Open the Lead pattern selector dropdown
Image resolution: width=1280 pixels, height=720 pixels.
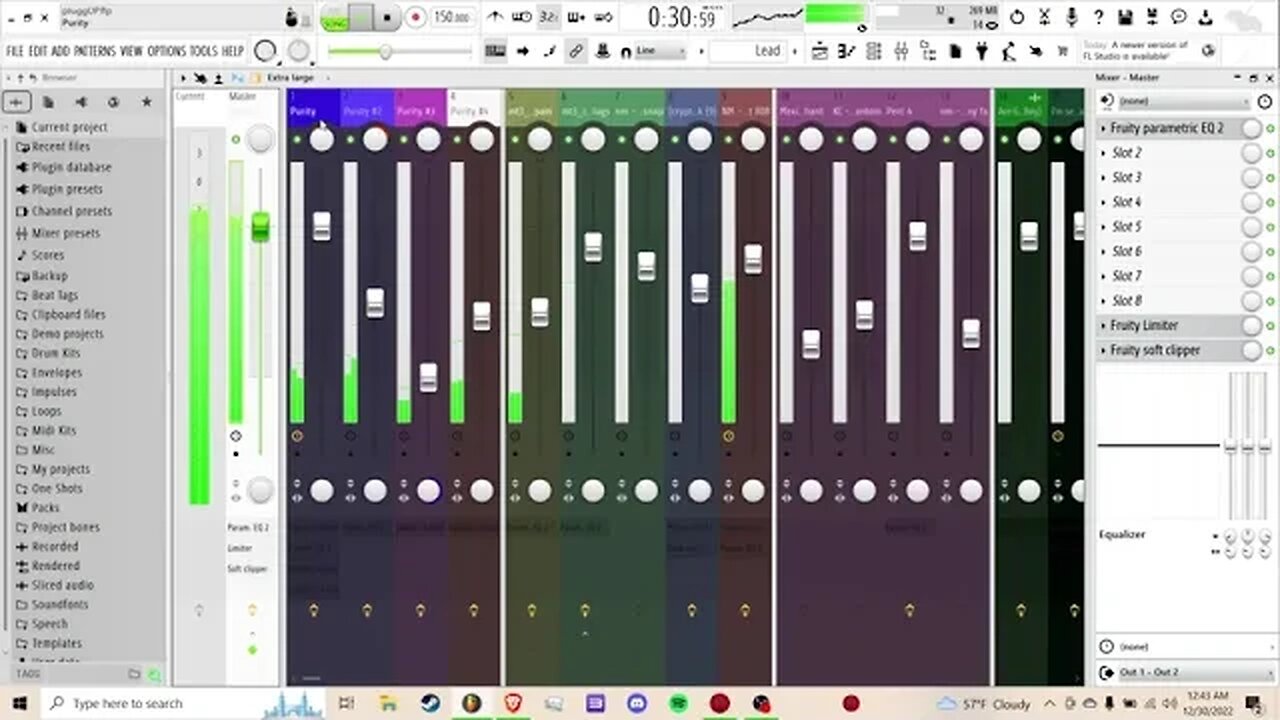750,51
